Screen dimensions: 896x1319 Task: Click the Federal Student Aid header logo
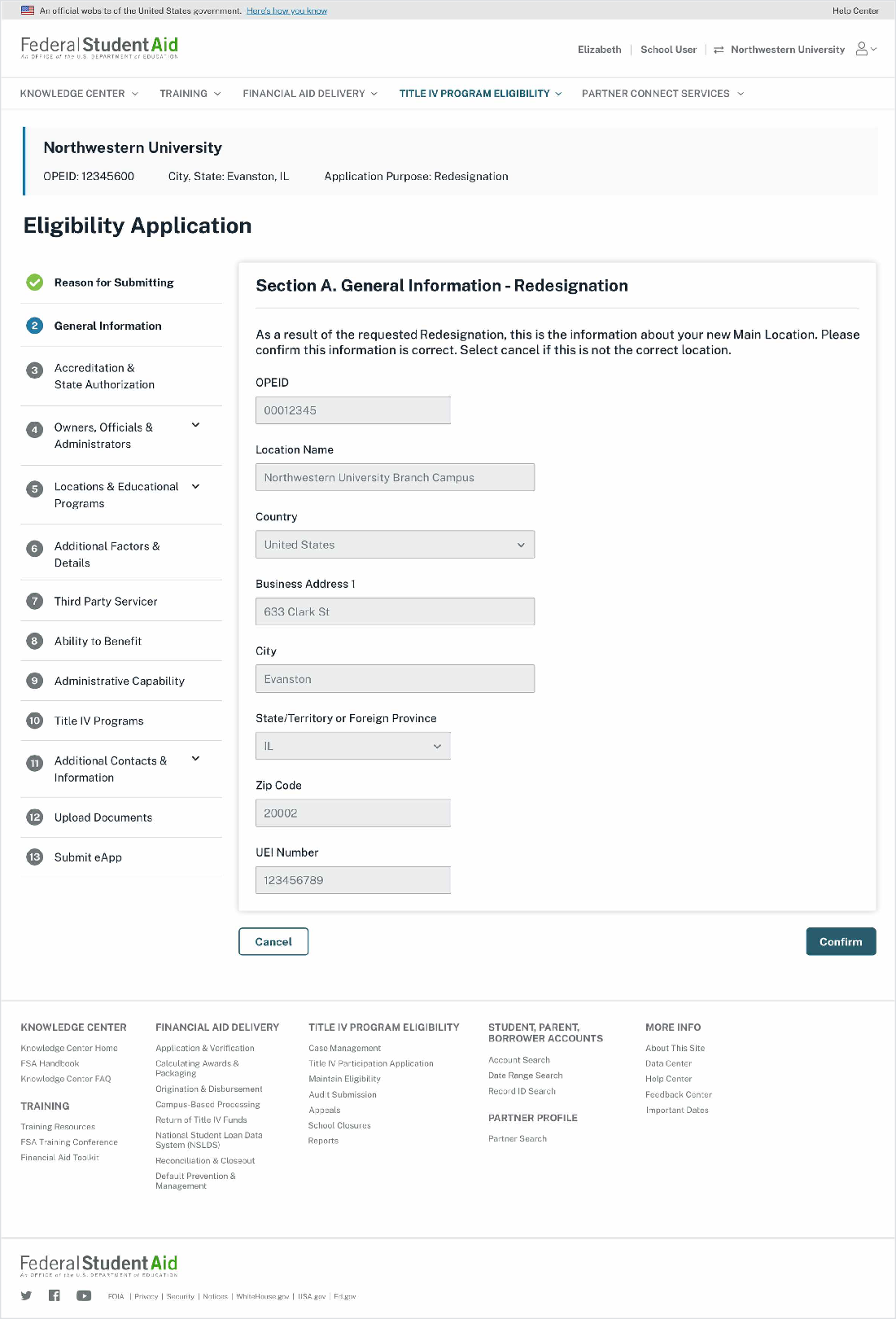click(99, 47)
